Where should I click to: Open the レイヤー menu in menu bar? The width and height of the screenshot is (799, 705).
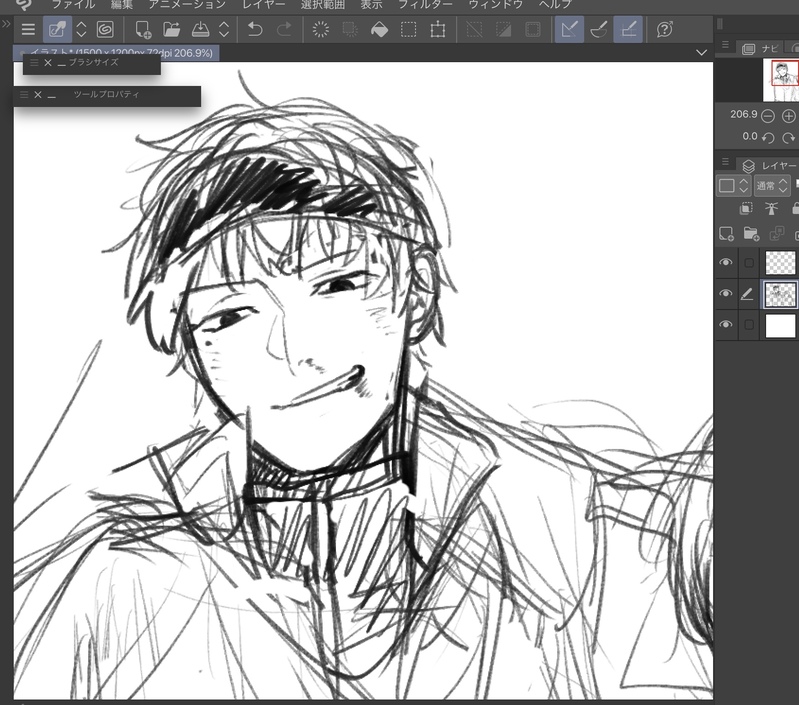[263, 5]
